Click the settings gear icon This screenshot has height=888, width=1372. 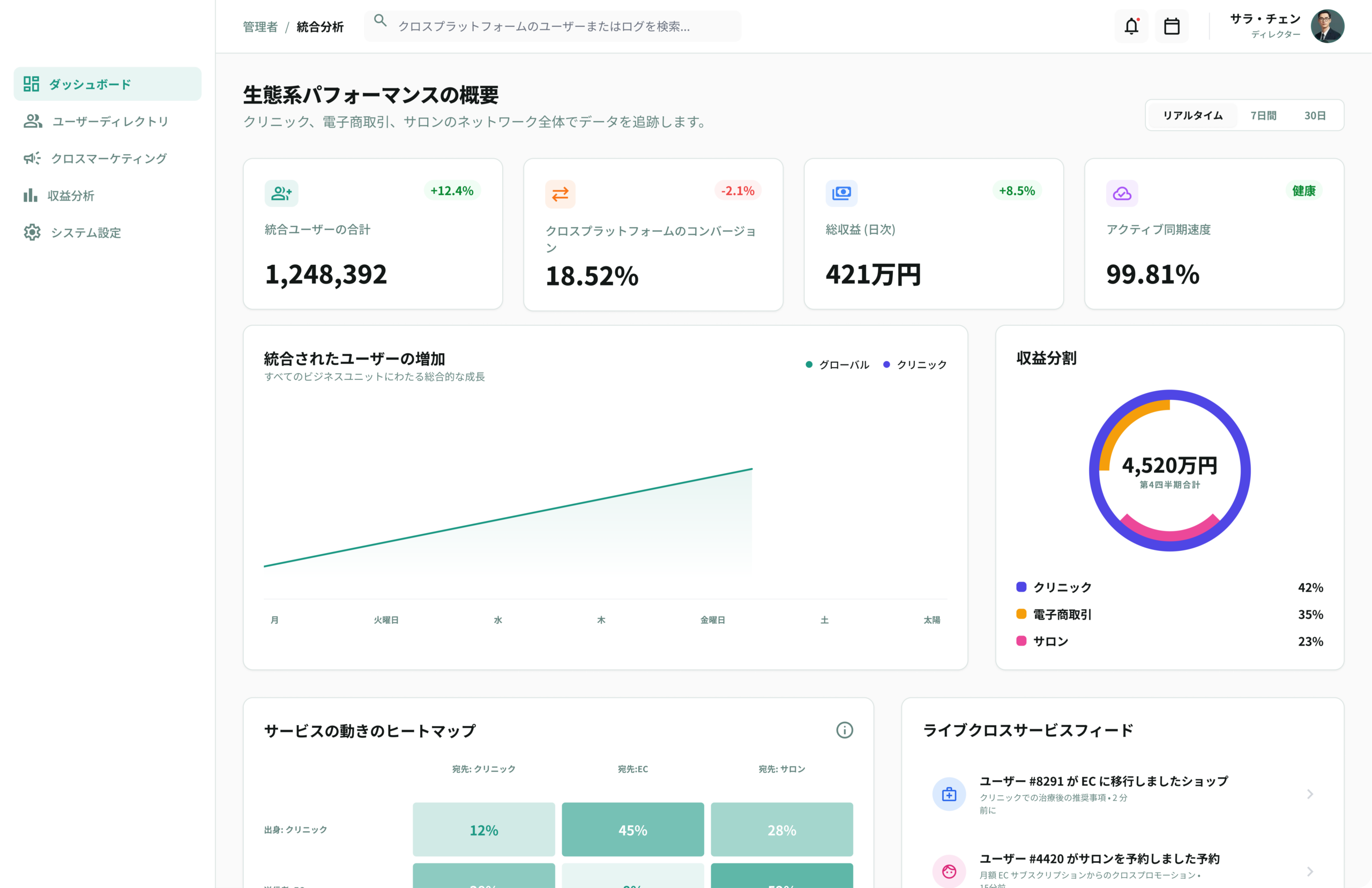pyautogui.click(x=32, y=233)
